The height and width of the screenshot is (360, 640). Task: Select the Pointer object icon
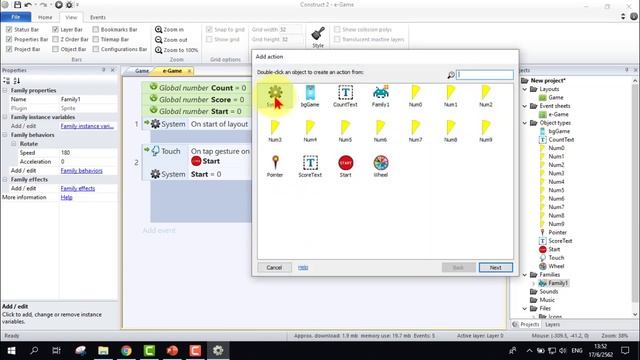point(275,166)
